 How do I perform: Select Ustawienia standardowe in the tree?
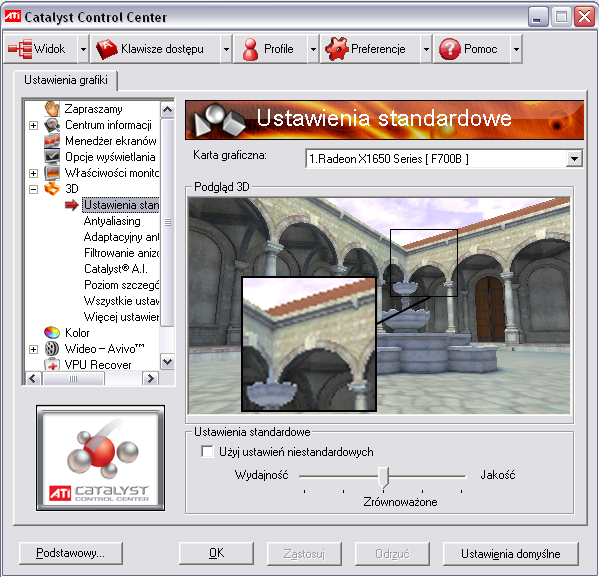(121, 205)
